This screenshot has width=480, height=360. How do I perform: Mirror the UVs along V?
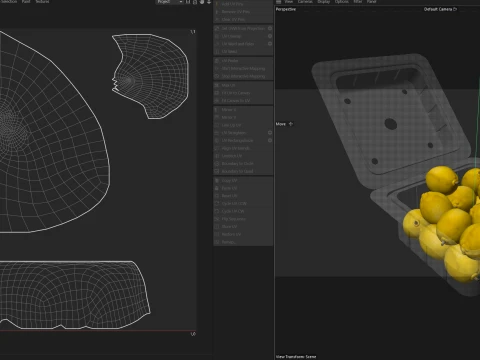pos(243,117)
